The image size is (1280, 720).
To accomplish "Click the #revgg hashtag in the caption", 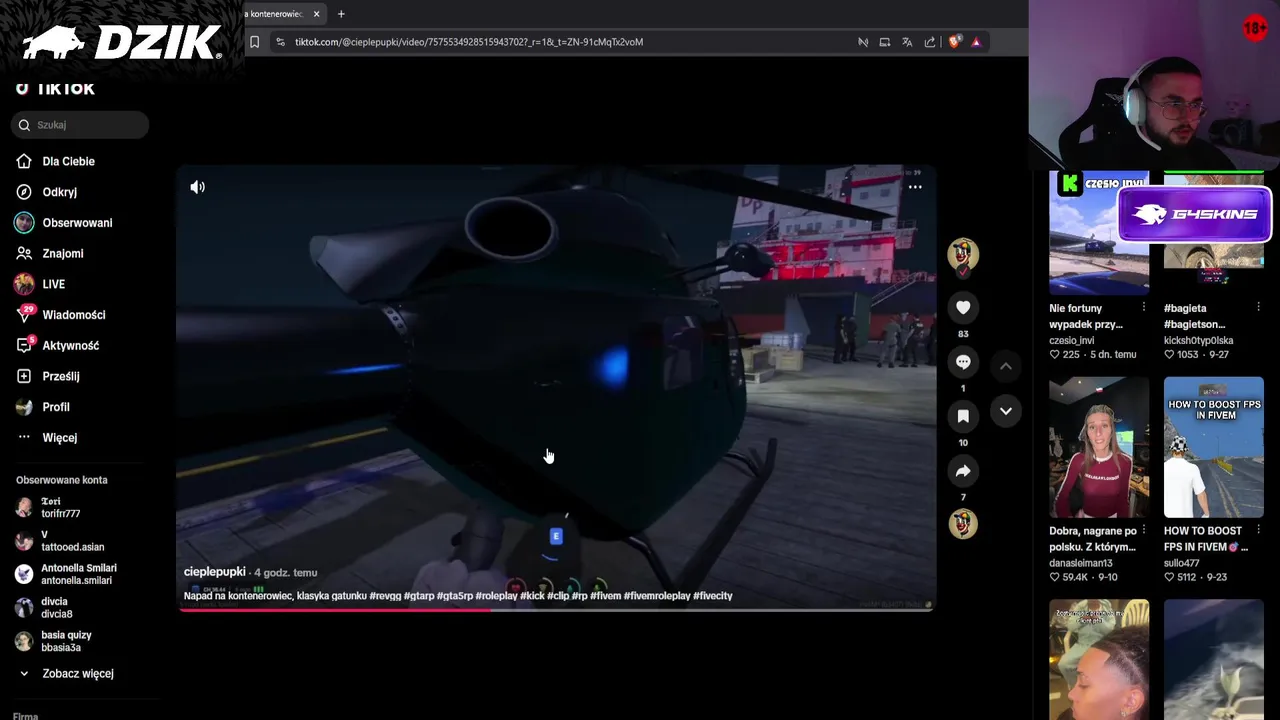I will 385,596.
